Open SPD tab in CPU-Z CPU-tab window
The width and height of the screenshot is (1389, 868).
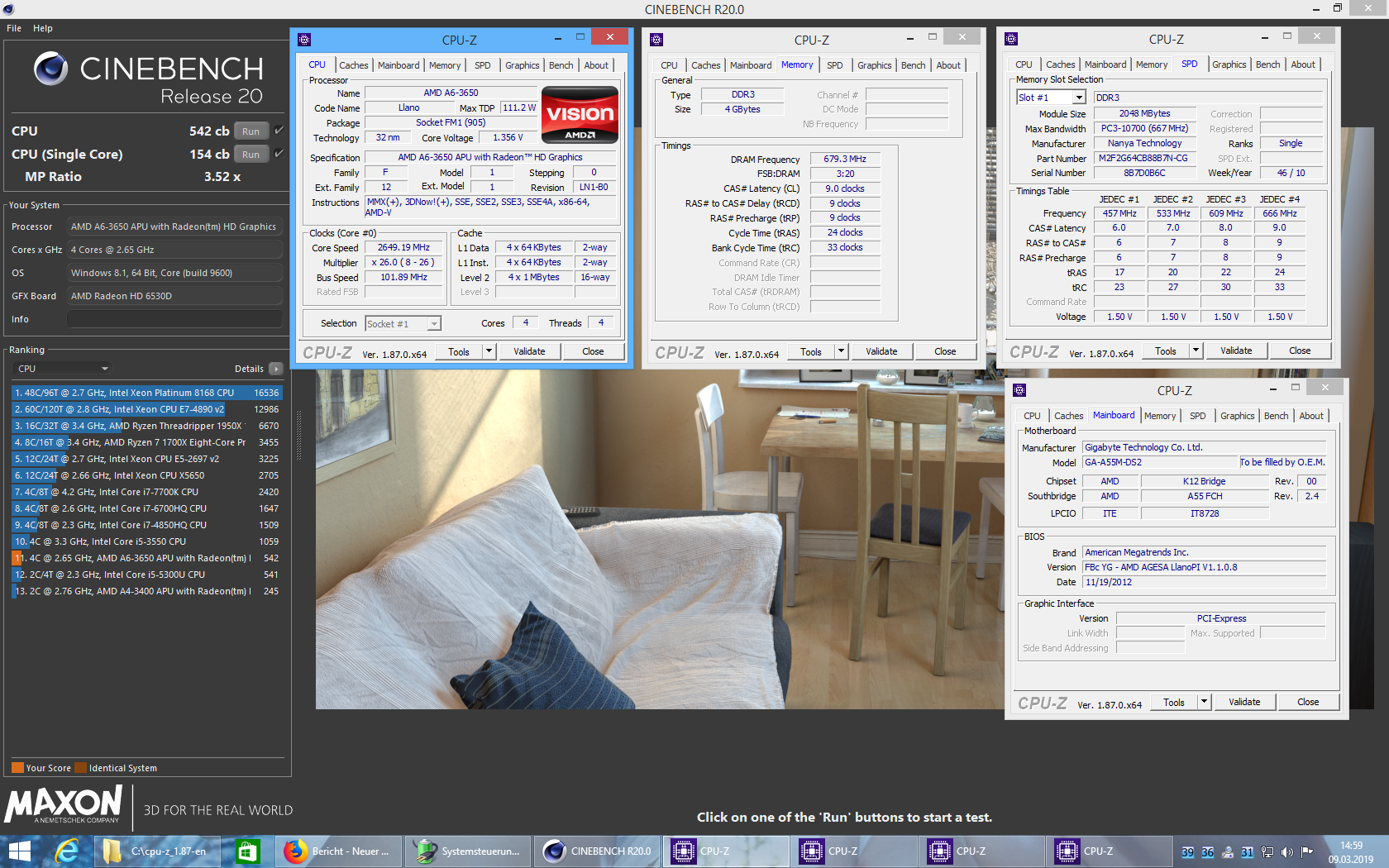click(x=482, y=65)
